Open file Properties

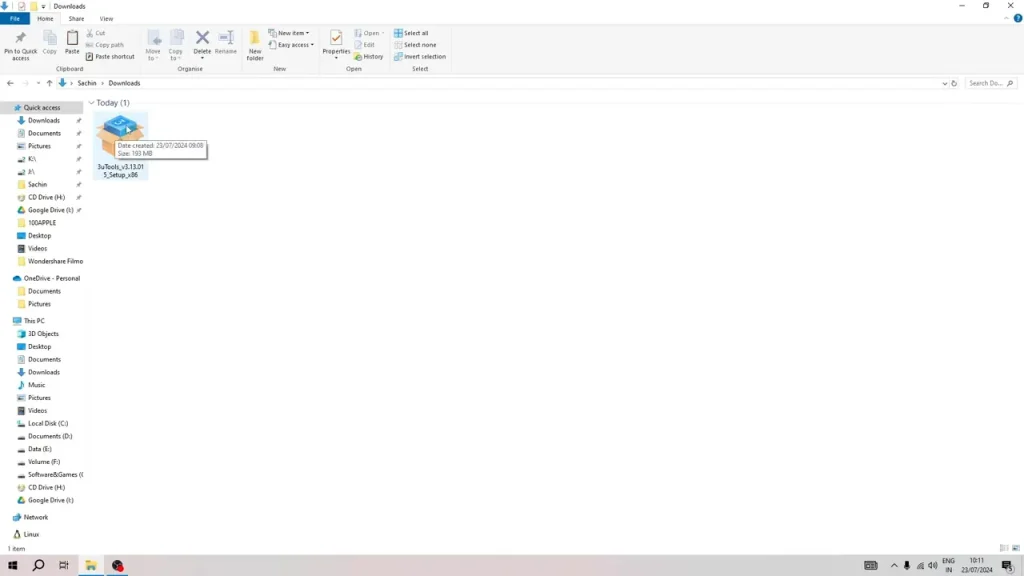(x=336, y=44)
